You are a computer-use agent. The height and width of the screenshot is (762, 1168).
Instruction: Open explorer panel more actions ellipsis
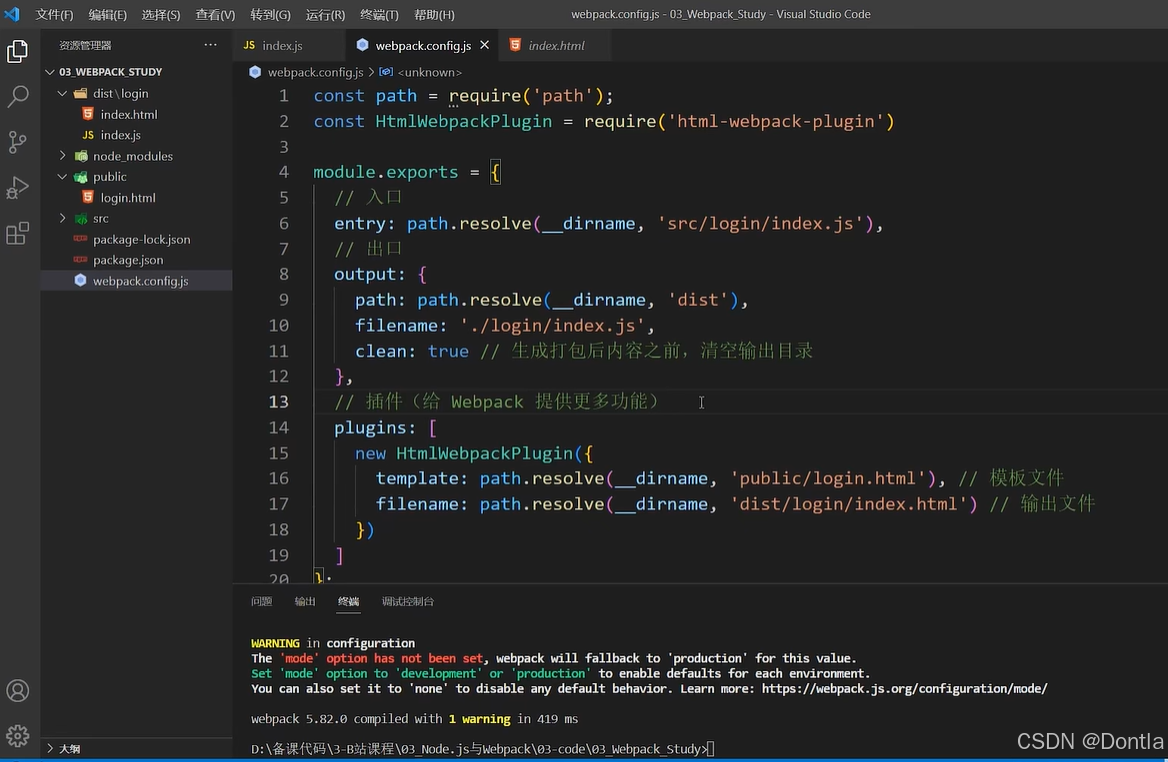click(x=211, y=45)
